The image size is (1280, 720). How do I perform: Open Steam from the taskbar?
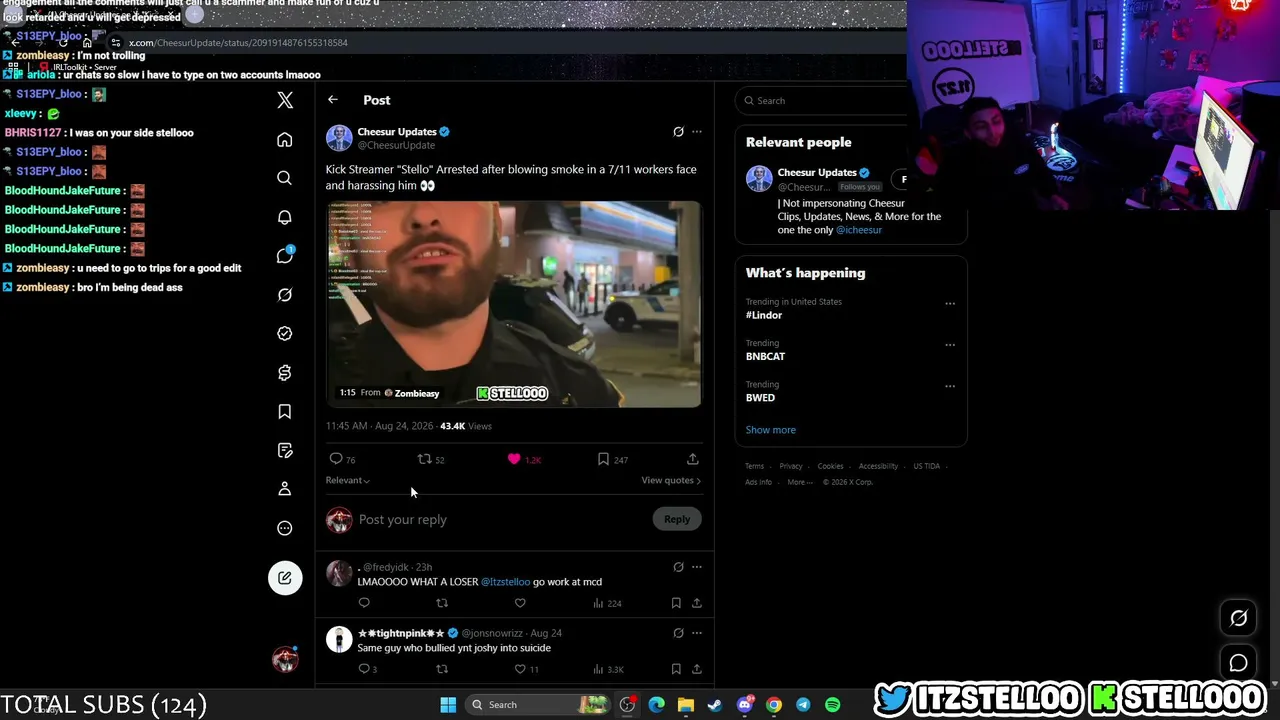[x=715, y=705]
